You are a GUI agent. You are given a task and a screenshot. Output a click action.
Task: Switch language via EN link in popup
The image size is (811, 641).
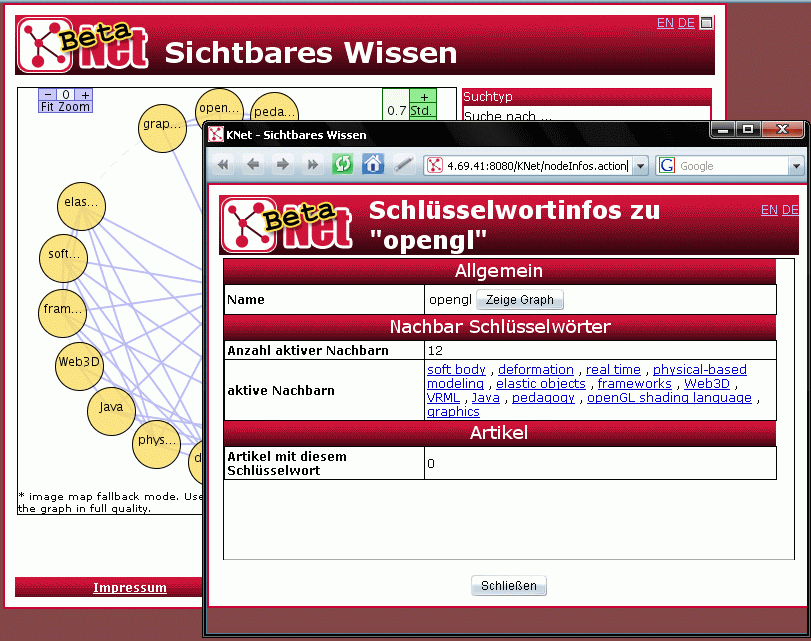[769, 210]
